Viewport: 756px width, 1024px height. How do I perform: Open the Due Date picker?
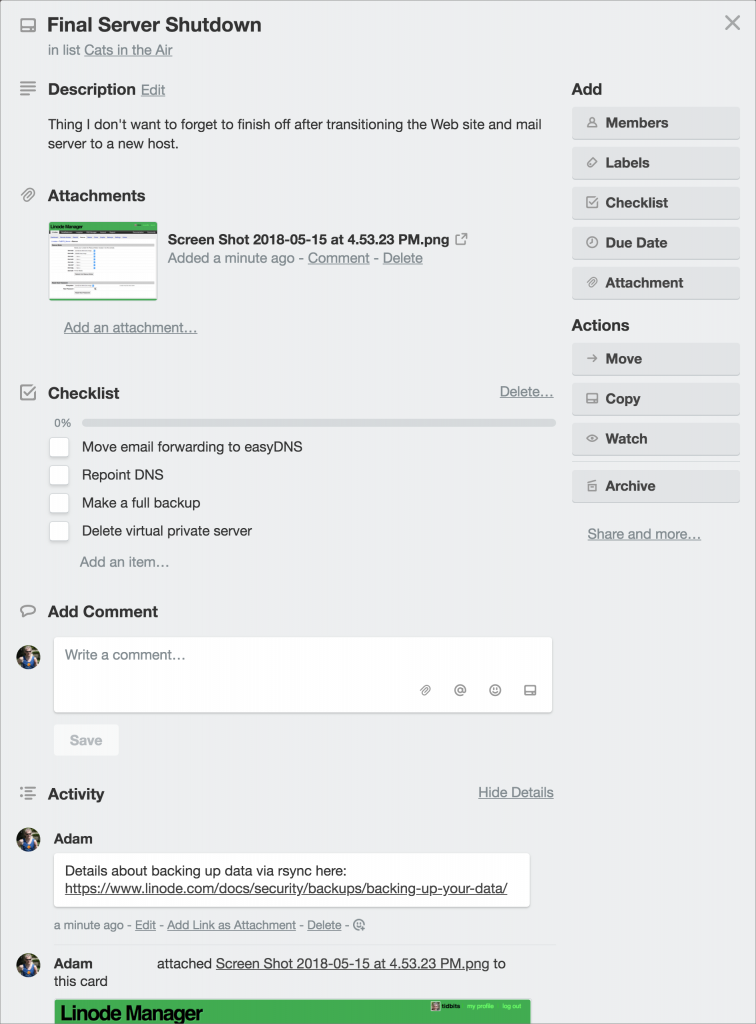coord(655,243)
